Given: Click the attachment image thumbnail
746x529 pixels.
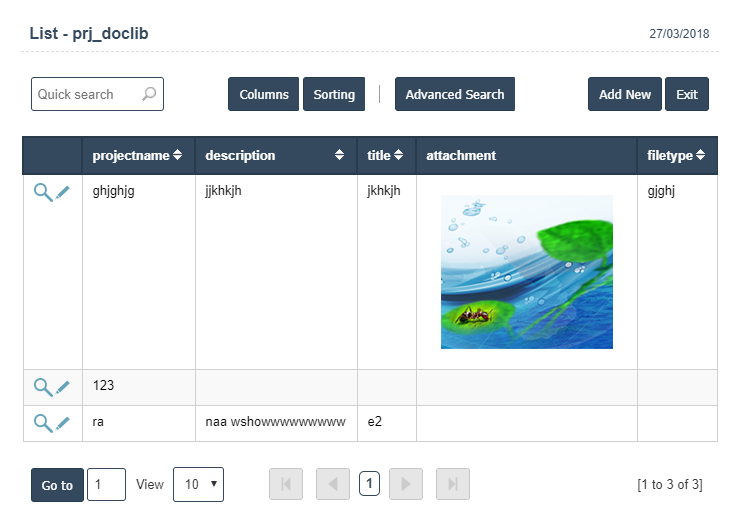Looking at the screenshot, I should pyautogui.click(x=527, y=272).
